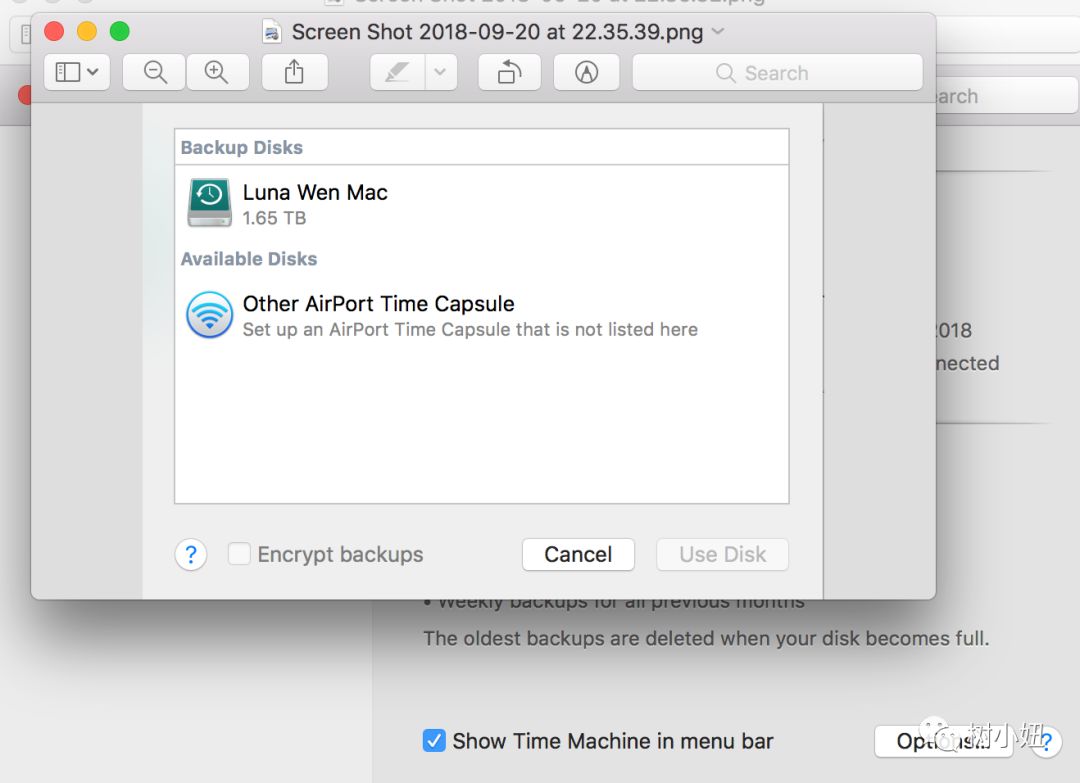This screenshot has height=783, width=1080.
Task: Open the file title dropdown chevron
Action: click(x=718, y=32)
